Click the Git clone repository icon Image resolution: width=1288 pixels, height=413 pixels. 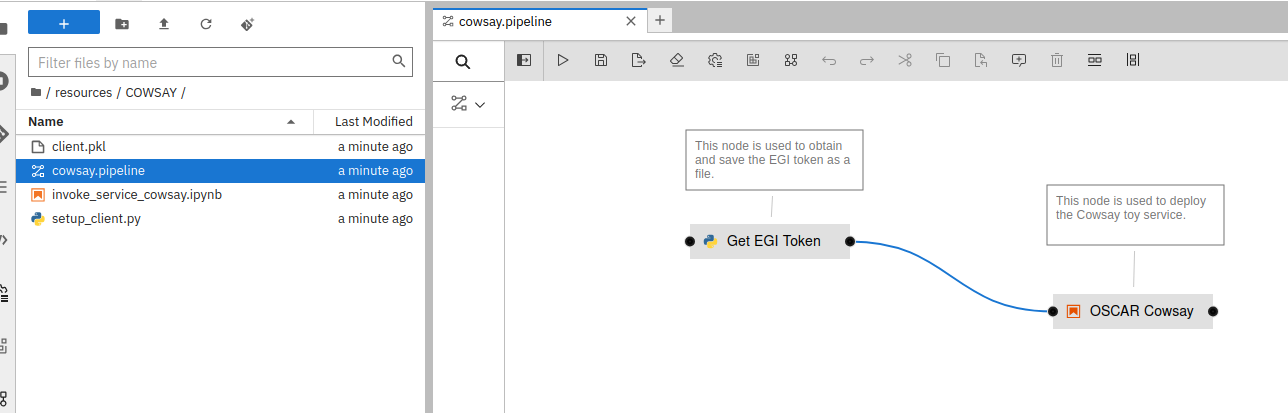(x=248, y=23)
